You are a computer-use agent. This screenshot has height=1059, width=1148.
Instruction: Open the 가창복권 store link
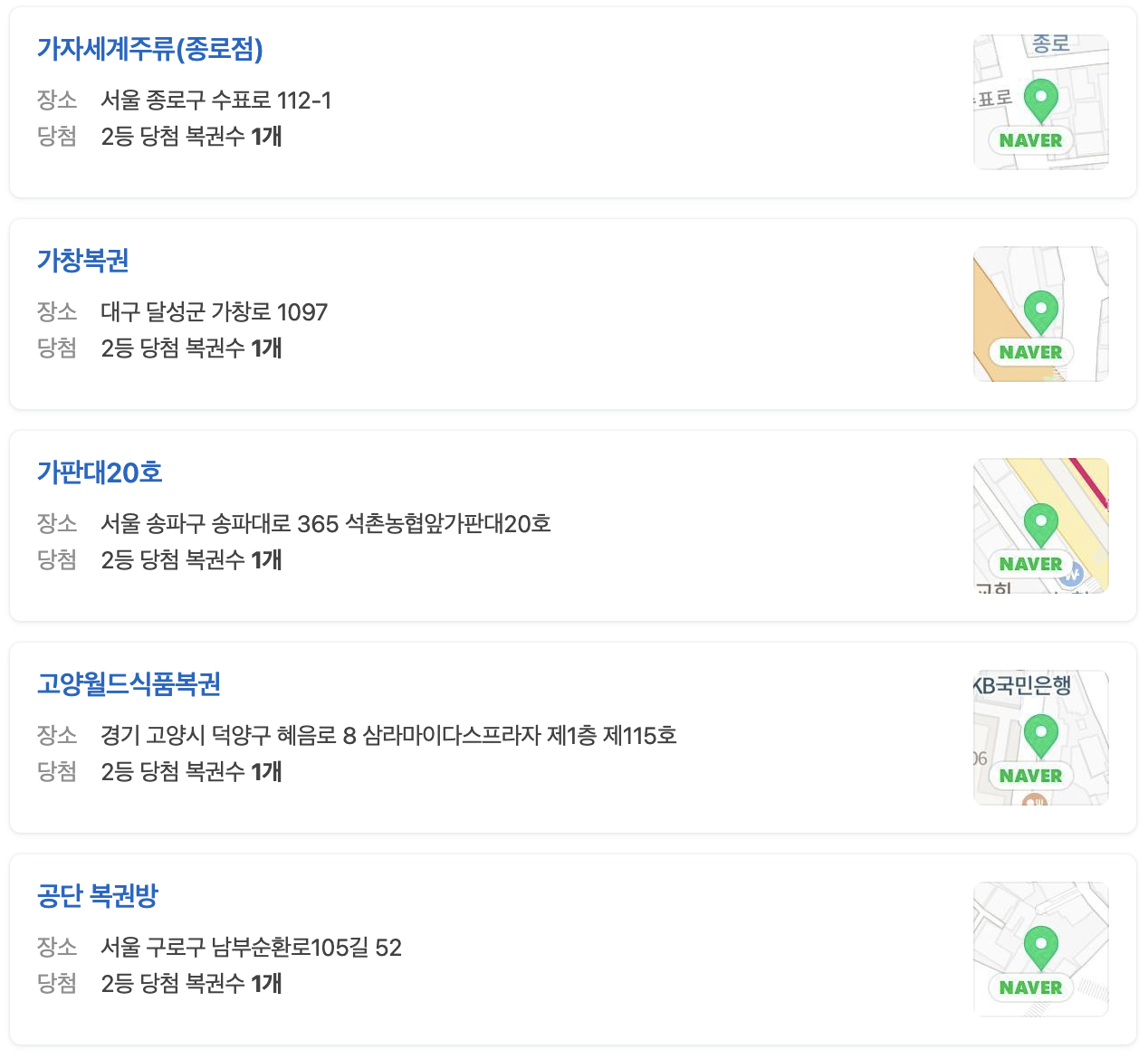click(83, 261)
